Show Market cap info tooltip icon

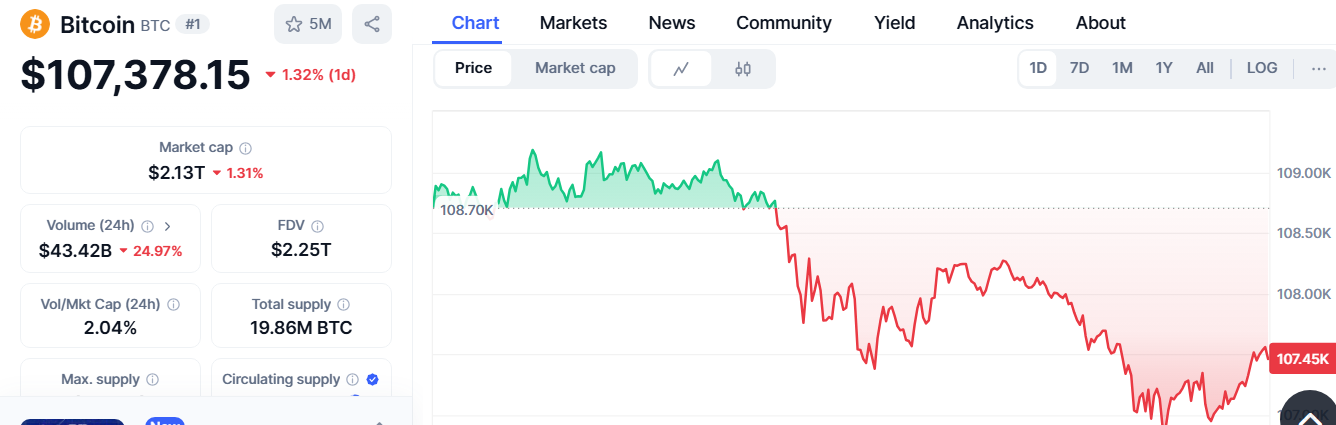(246, 148)
